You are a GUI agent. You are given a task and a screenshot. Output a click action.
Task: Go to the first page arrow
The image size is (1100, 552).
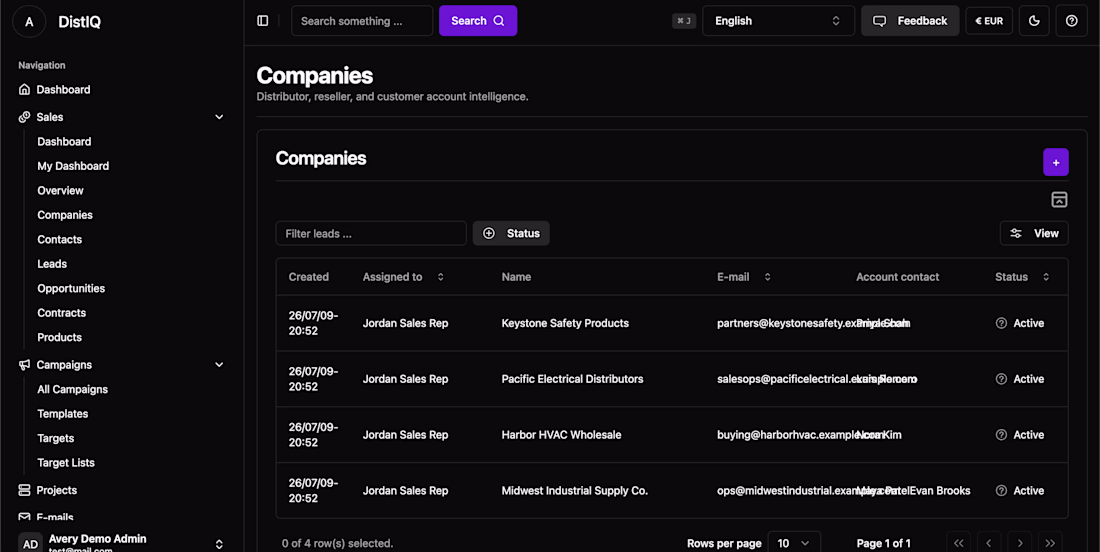coord(958,543)
